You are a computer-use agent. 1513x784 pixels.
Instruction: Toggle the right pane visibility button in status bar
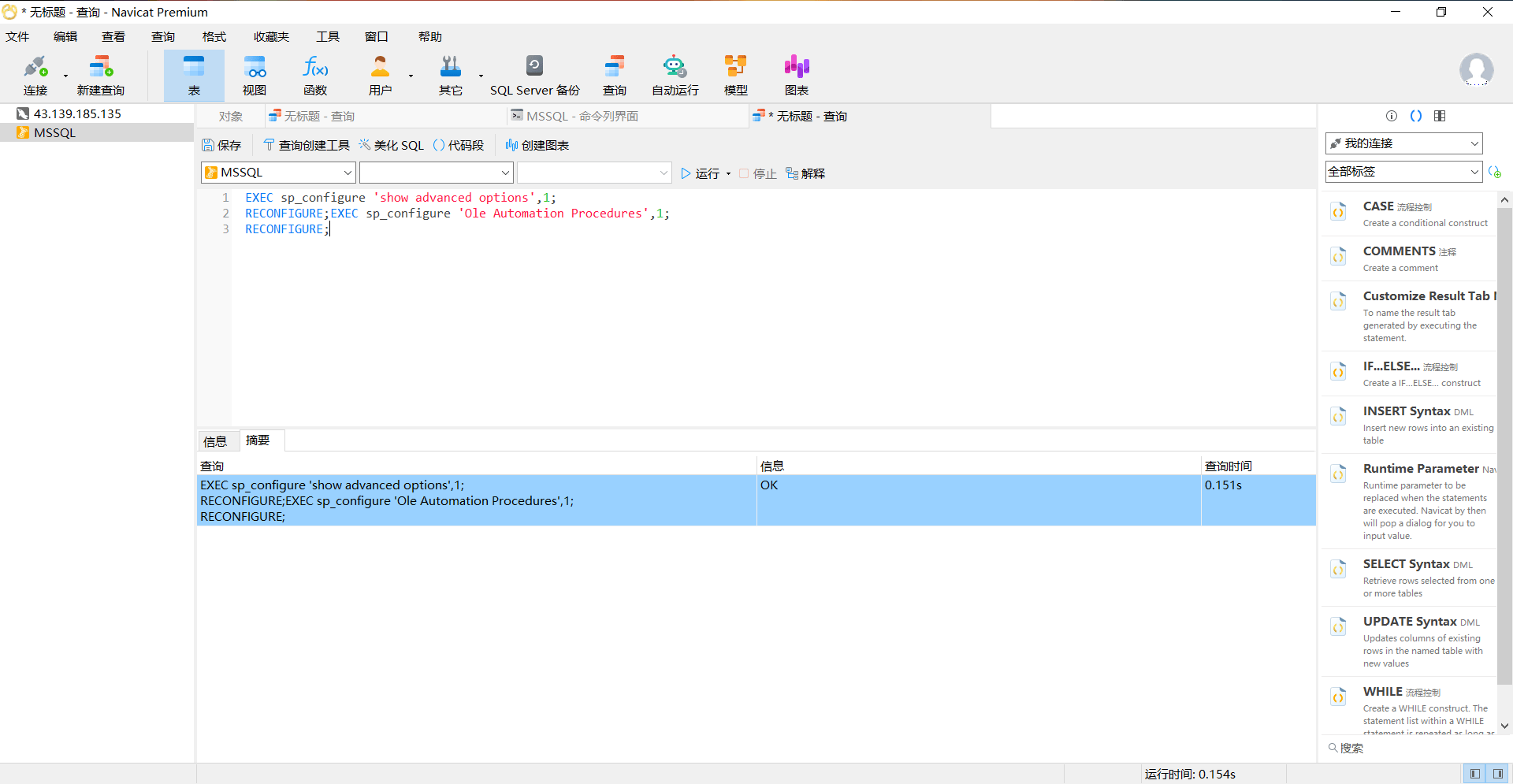click(x=1498, y=774)
